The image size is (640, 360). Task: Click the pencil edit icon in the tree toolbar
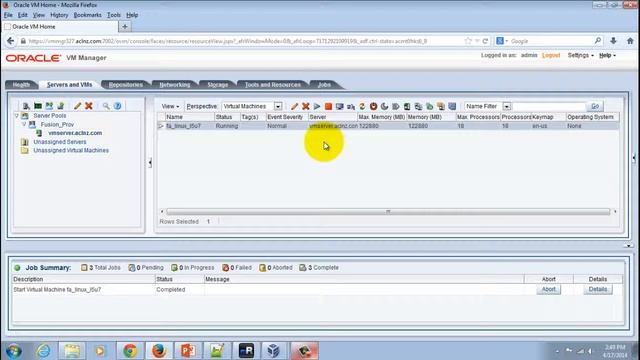(x=77, y=106)
